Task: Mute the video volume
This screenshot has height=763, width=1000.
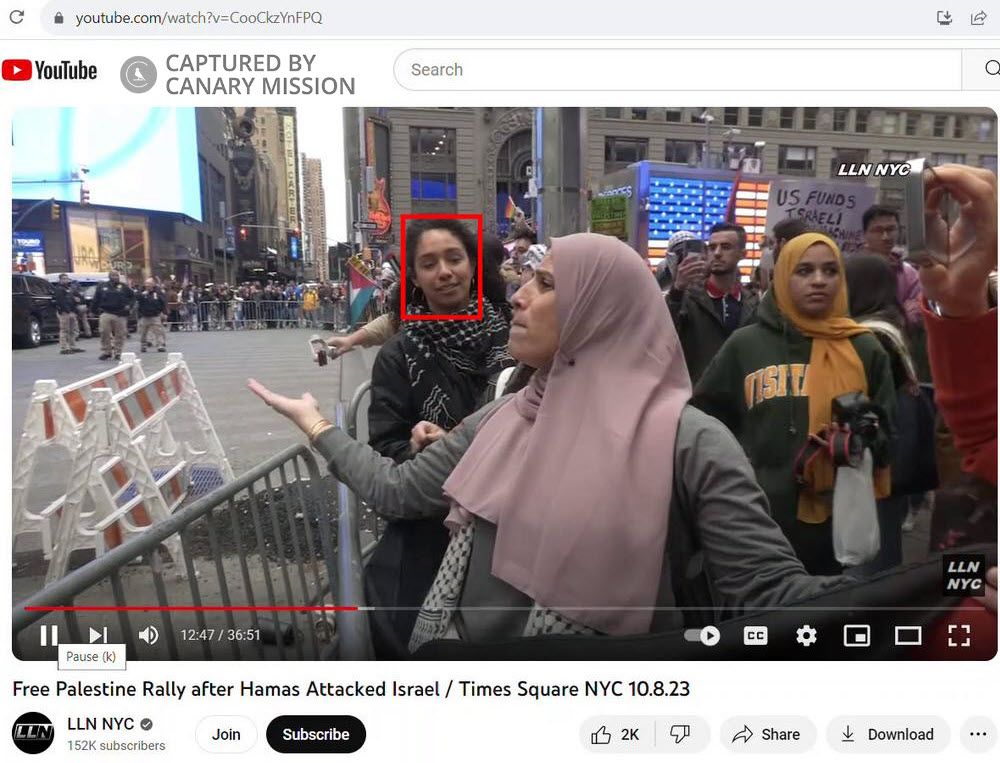Action: [x=149, y=635]
